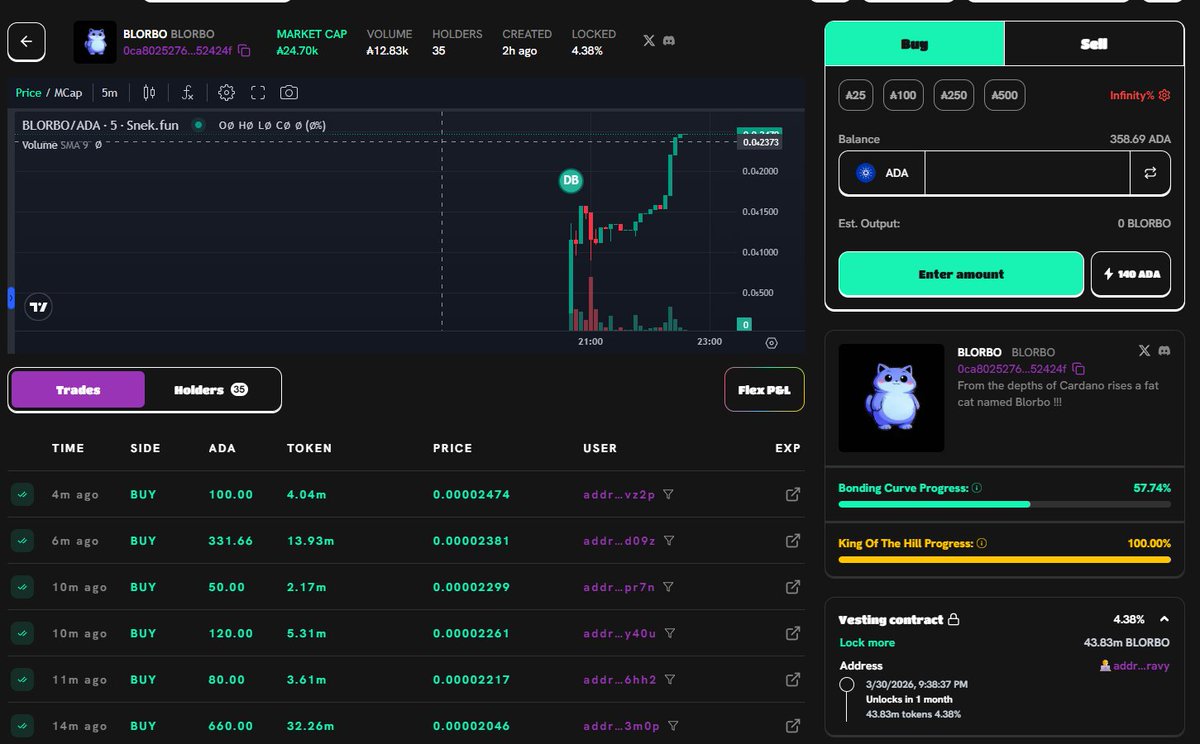This screenshot has width=1200, height=744.
Task: Click the BLORBO token avatar in header
Action: [x=96, y=42]
